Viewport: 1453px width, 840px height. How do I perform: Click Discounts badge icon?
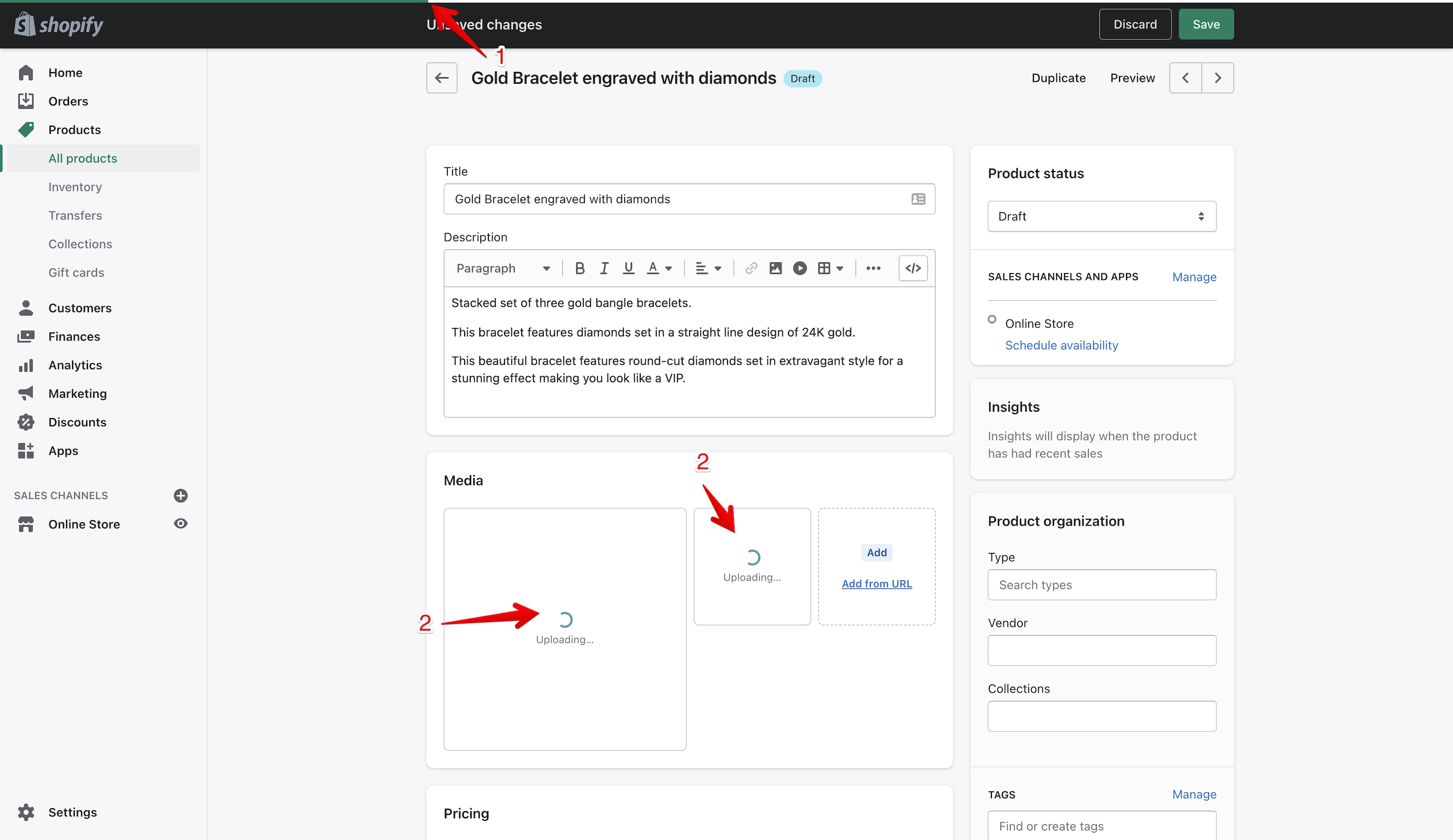coord(26,422)
